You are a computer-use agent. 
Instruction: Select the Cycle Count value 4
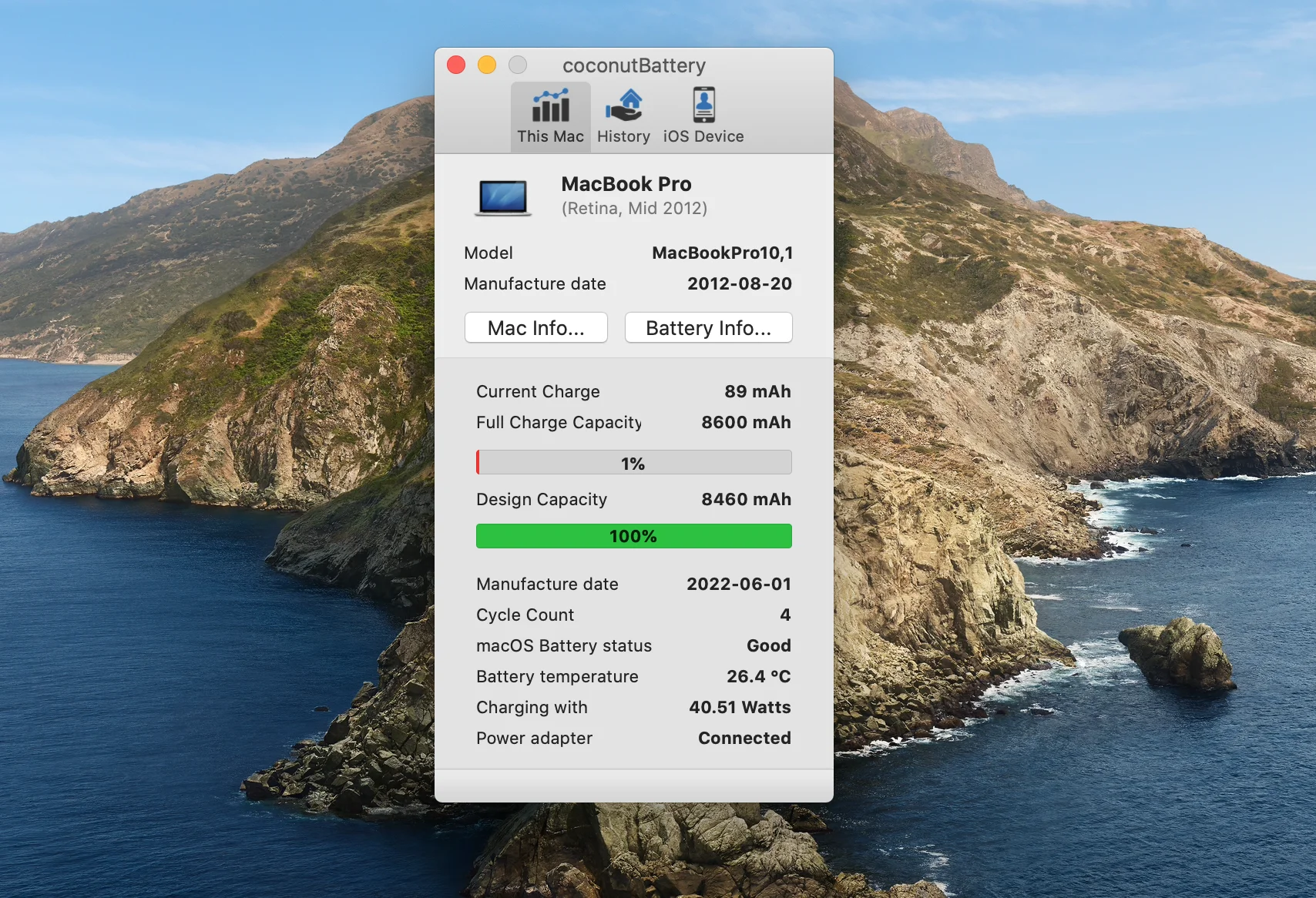(785, 615)
